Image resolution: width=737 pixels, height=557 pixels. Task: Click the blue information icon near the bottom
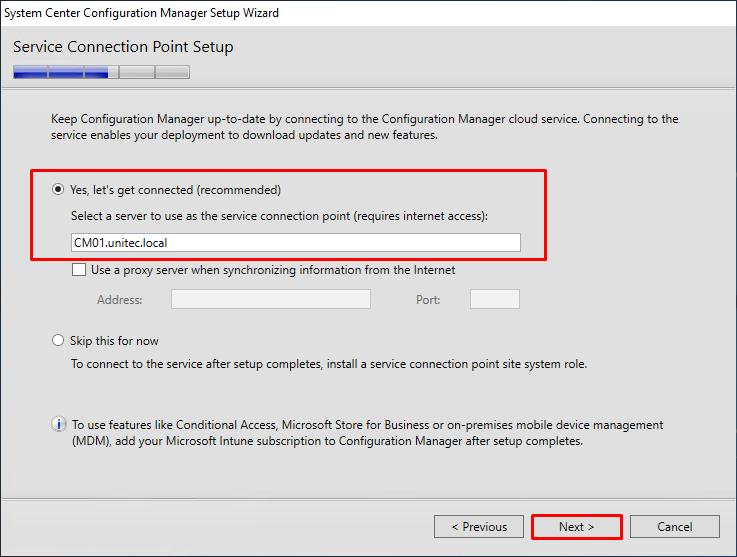[x=59, y=424]
